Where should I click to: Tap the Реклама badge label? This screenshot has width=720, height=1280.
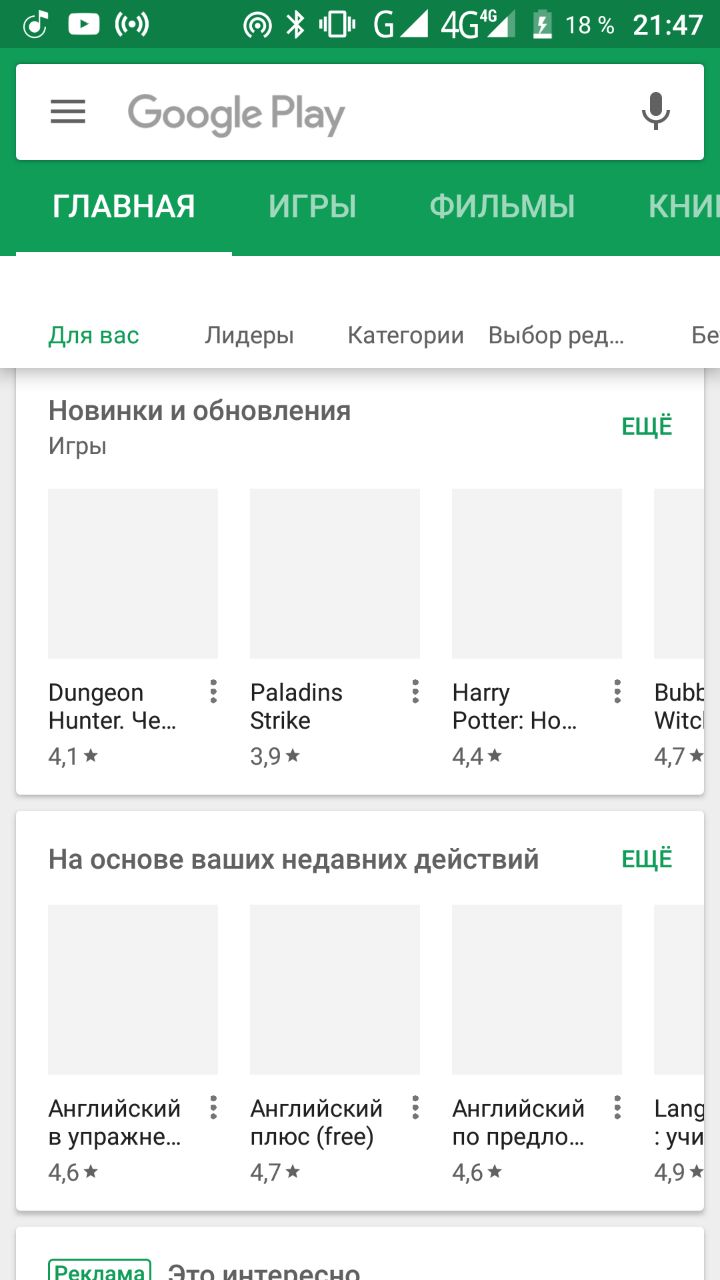click(99, 1272)
